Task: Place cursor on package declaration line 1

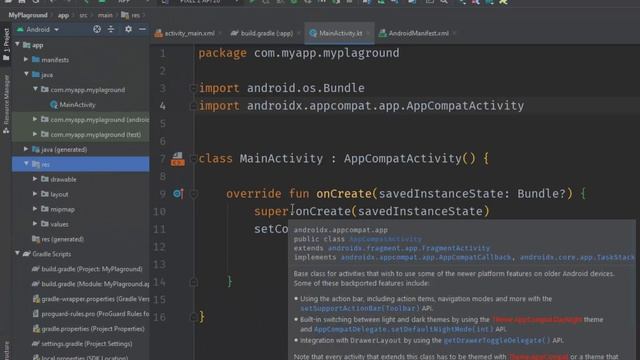Action: [299, 53]
